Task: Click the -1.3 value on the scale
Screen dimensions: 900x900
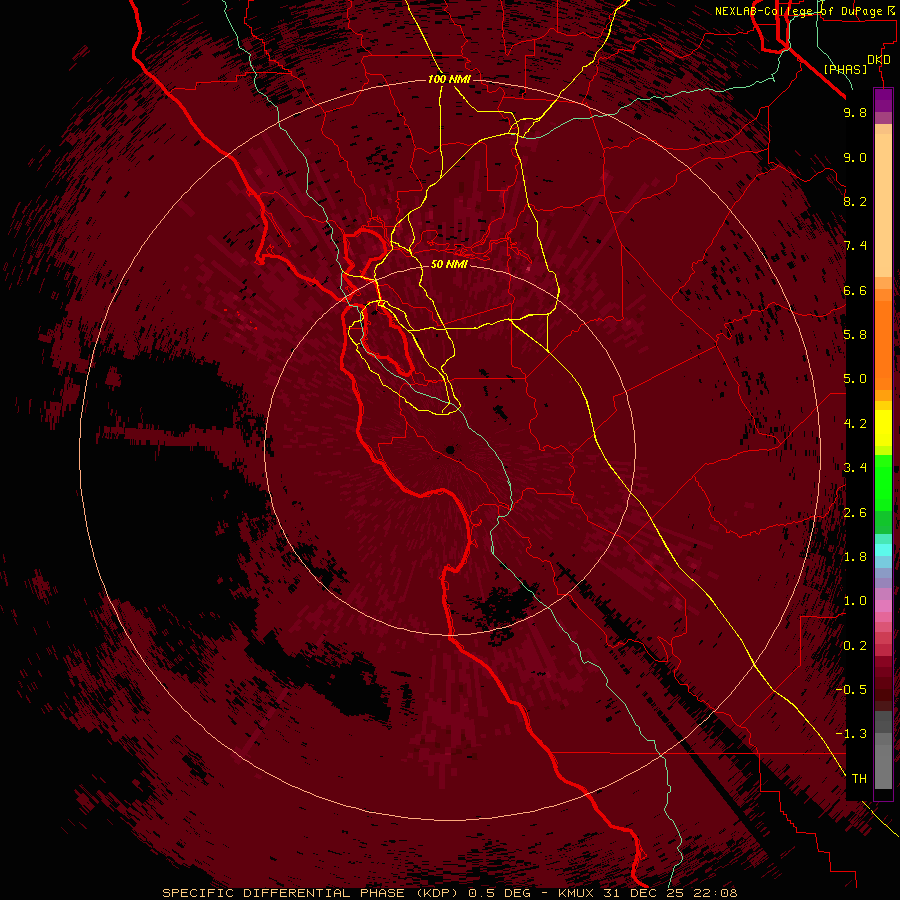Action: click(x=851, y=734)
